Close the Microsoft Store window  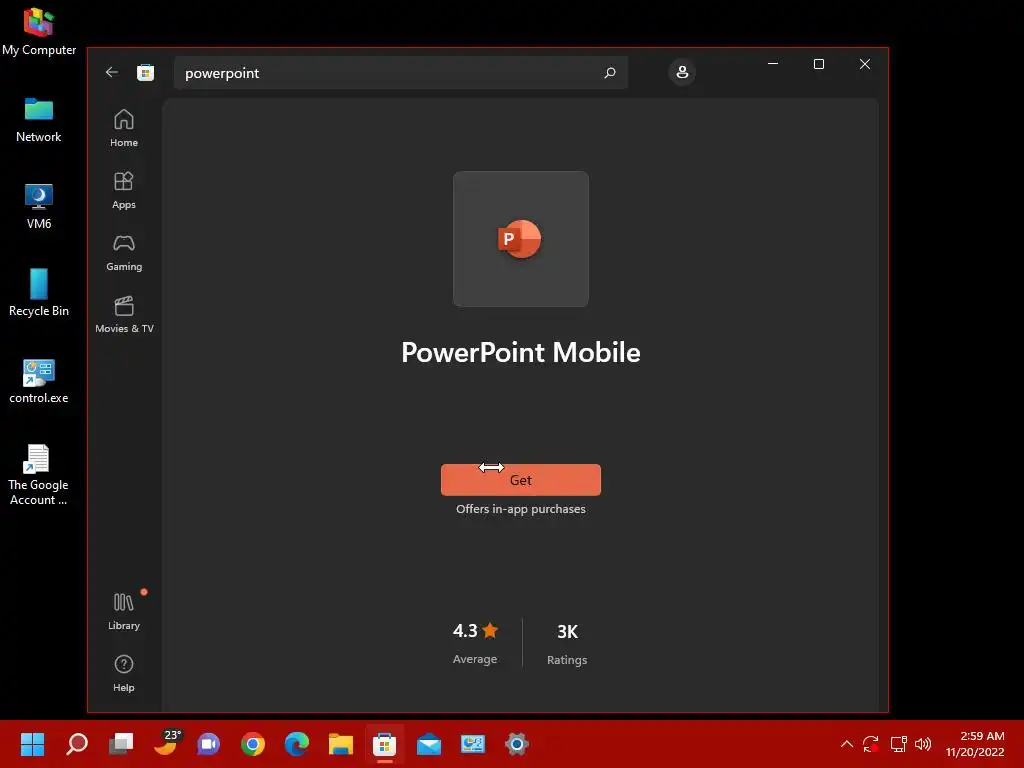pyautogui.click(x=865, y=64)
